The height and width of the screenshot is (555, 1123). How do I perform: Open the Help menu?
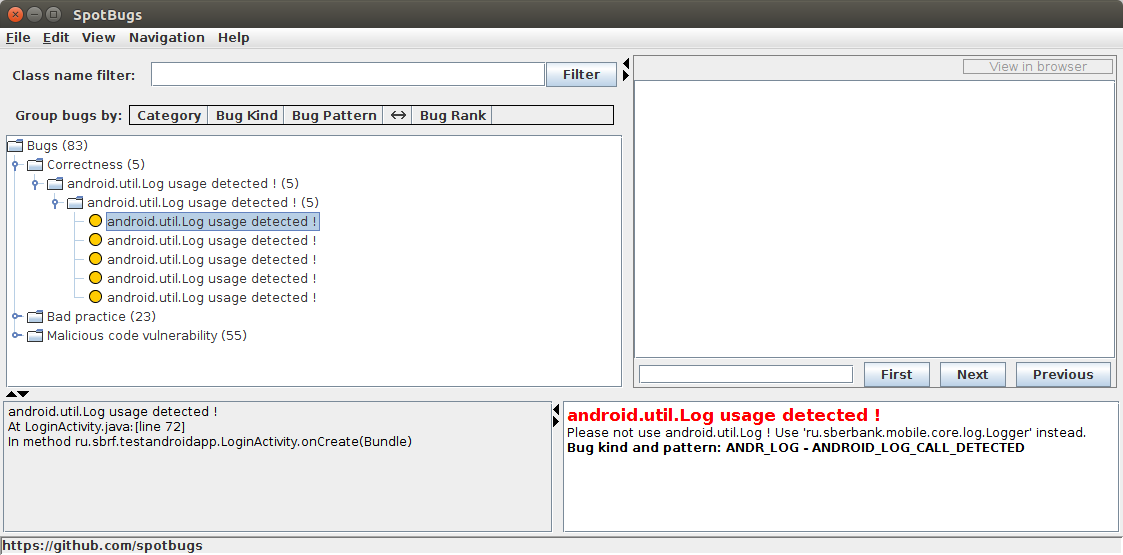[x=233, y=38]
